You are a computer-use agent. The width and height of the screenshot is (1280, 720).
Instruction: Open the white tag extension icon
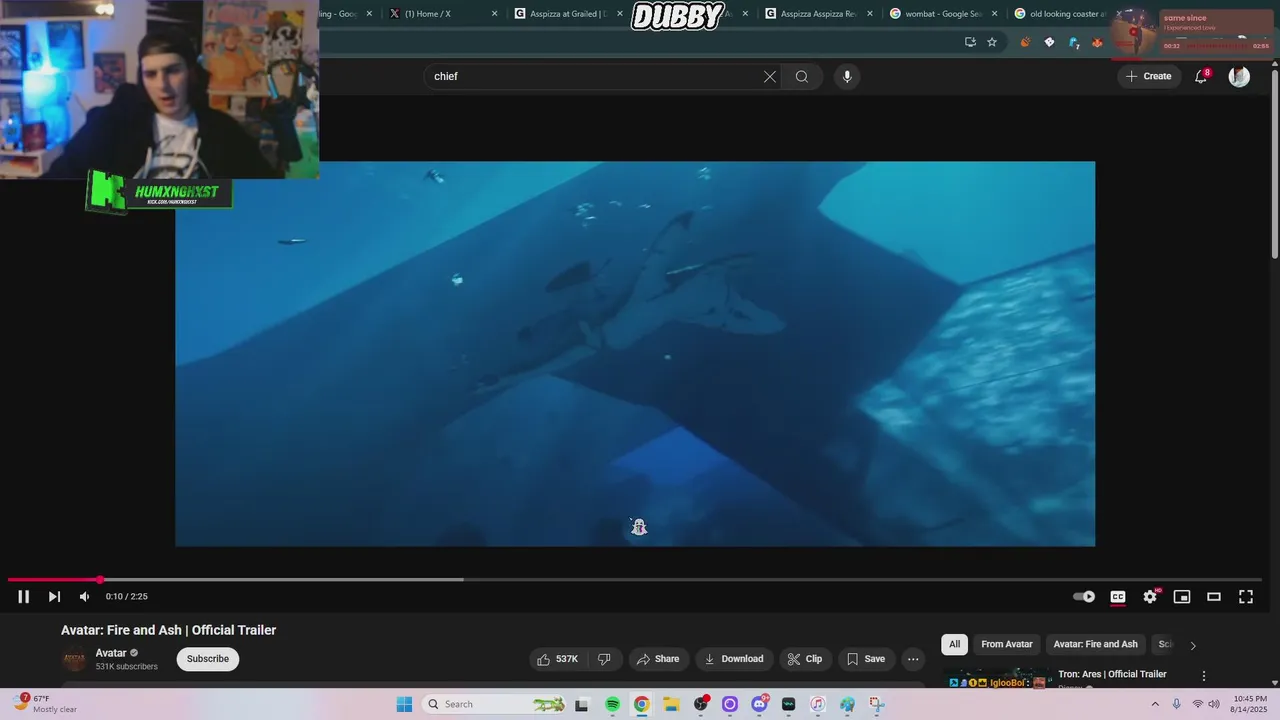coord(1049,42)
